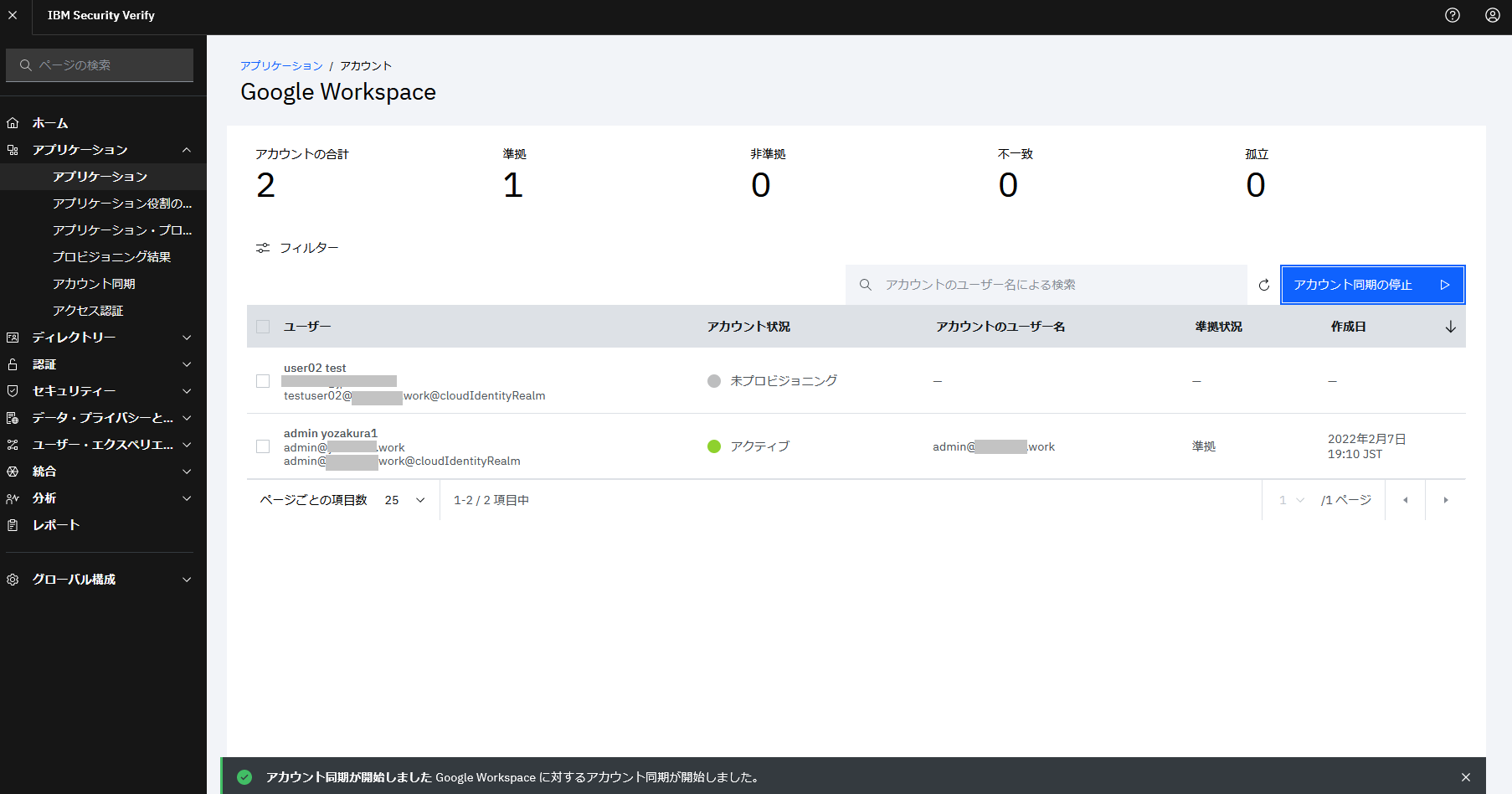Select the user02 test row checkbox
The image size is (1512, 794).
coord(263,381)
